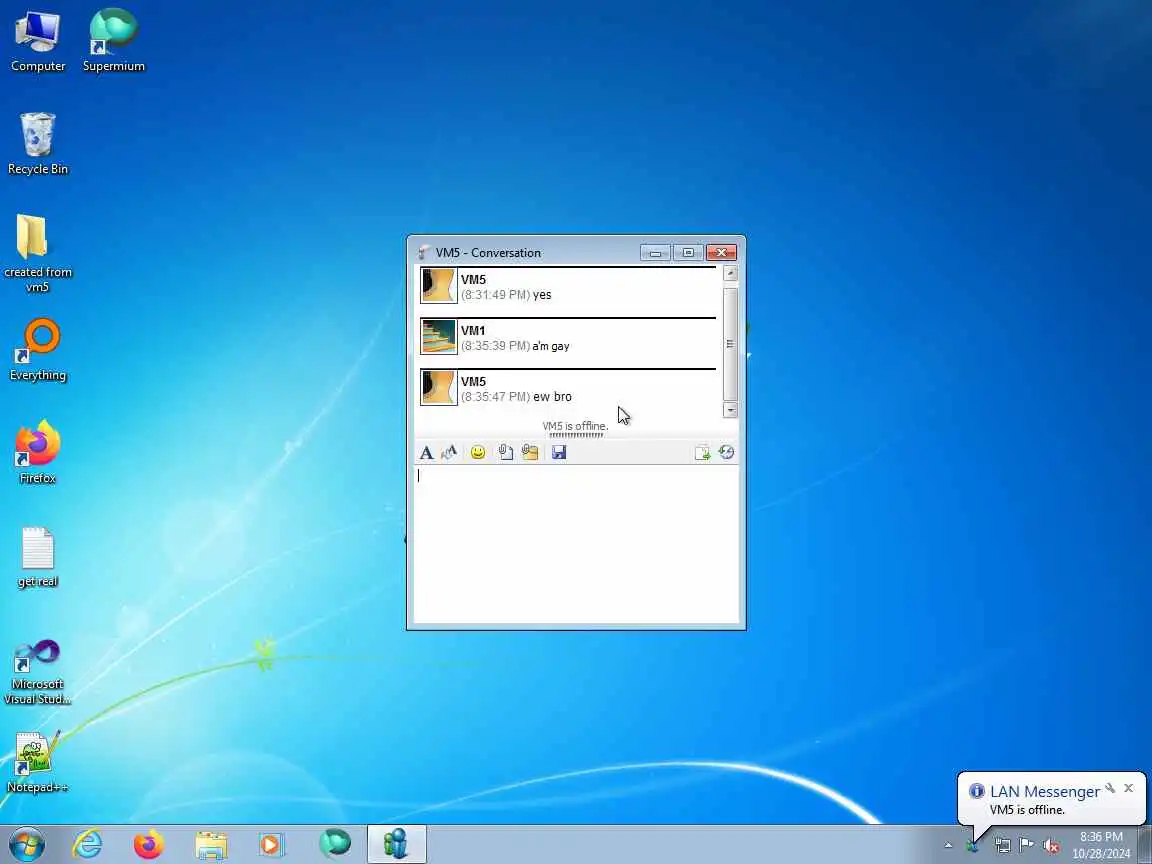Open the clock showing 8:36 PM
The height and width of the screenshot is (864, 1152).
click(1101, 845)
